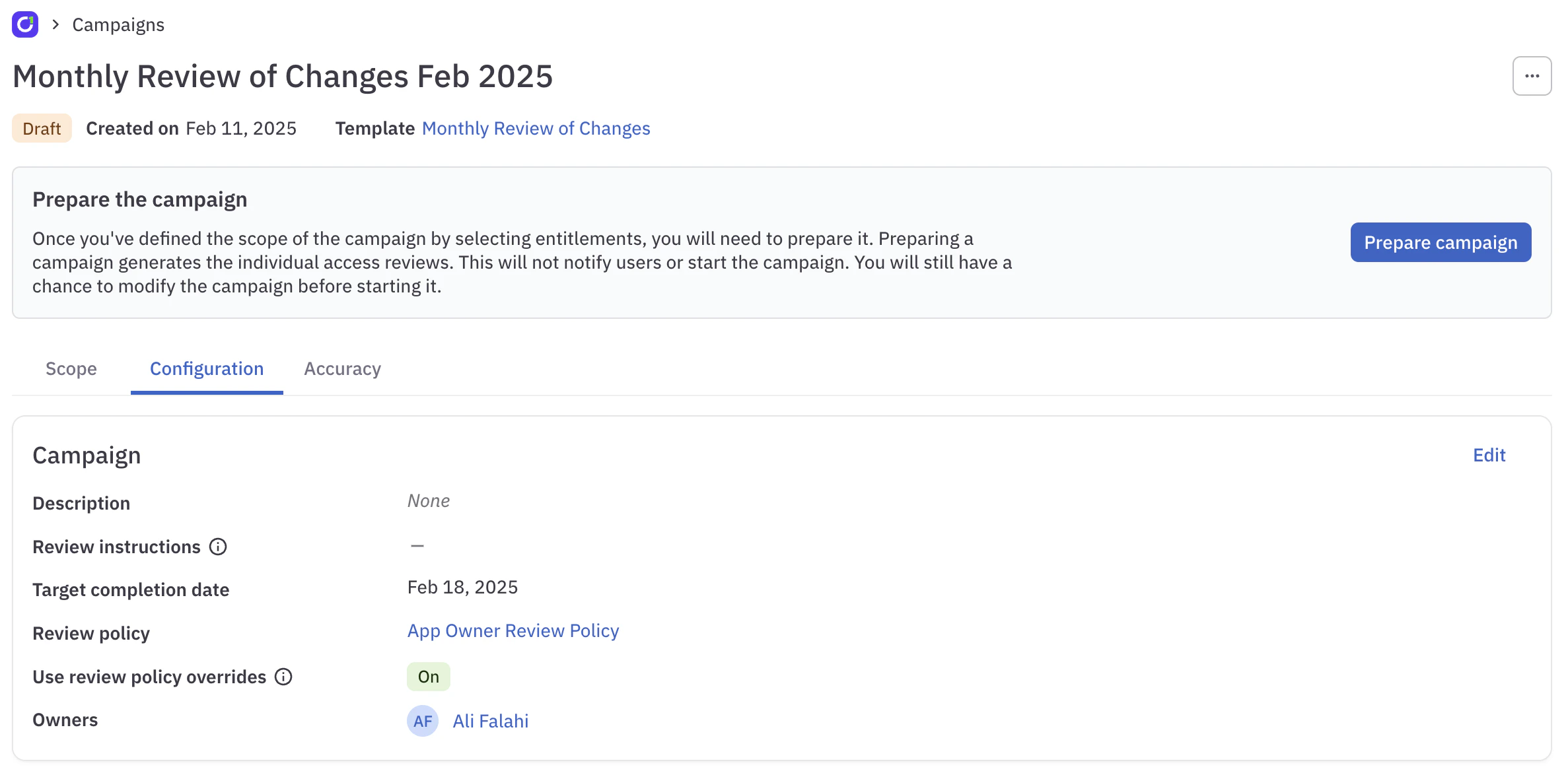Switch to the Scope tab
This screenshot has width=1568, height=775.
(x=71, y=368)
